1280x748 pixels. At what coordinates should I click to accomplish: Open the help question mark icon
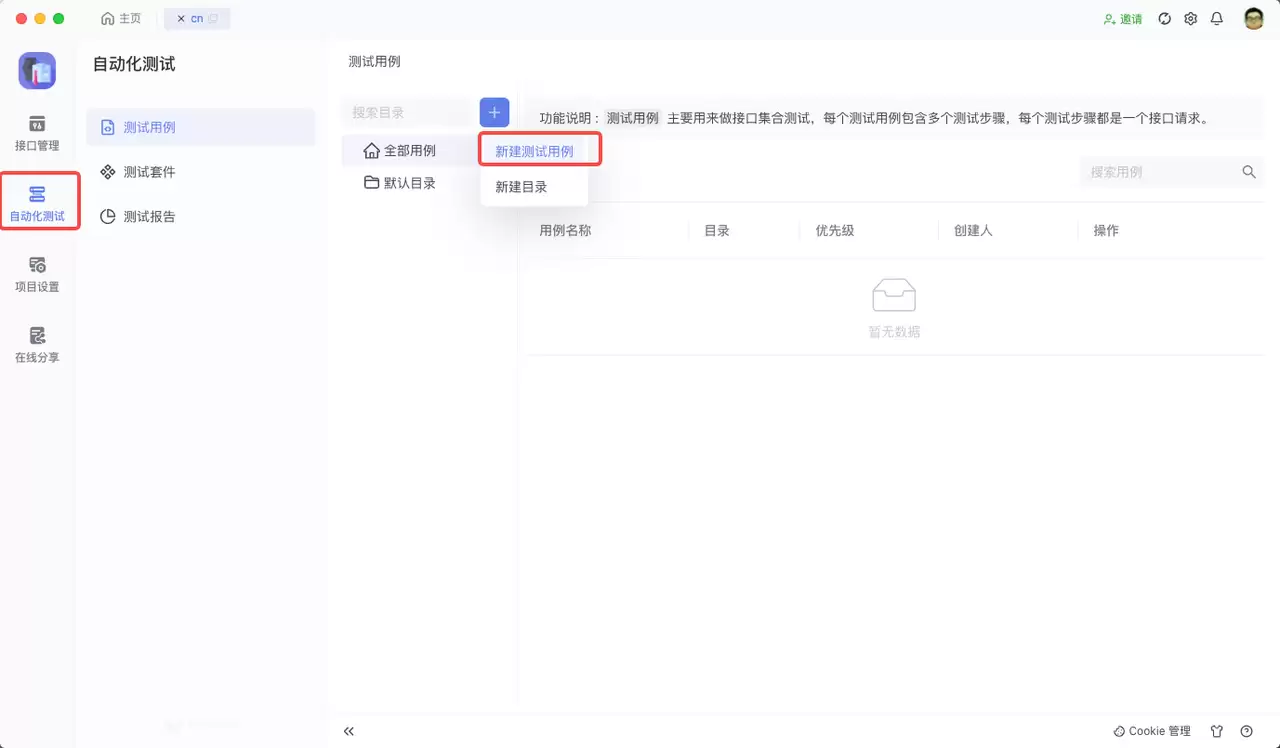tap(1247, 731)
